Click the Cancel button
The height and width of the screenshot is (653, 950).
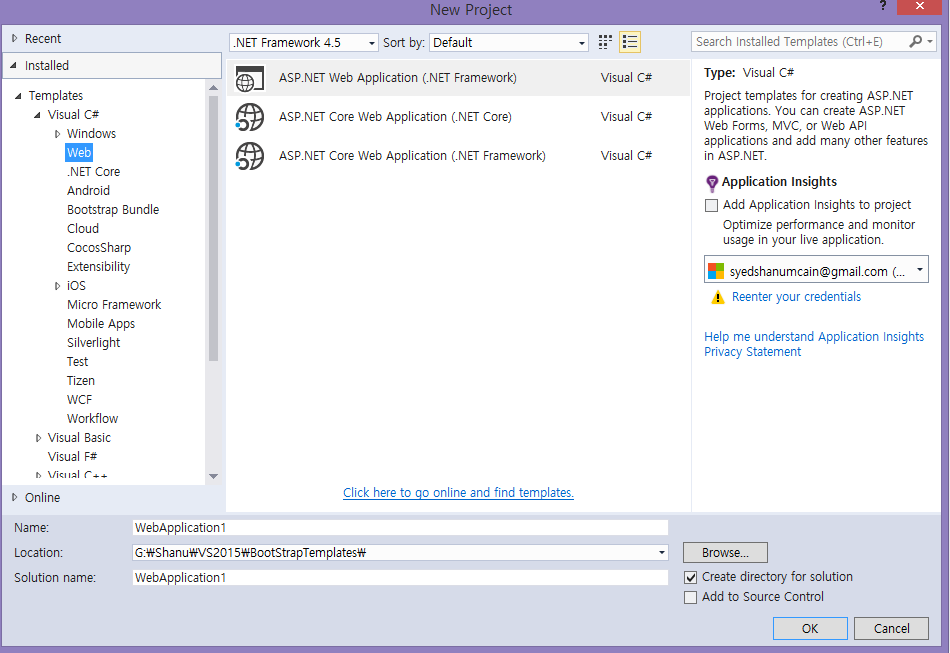(891, 628)
